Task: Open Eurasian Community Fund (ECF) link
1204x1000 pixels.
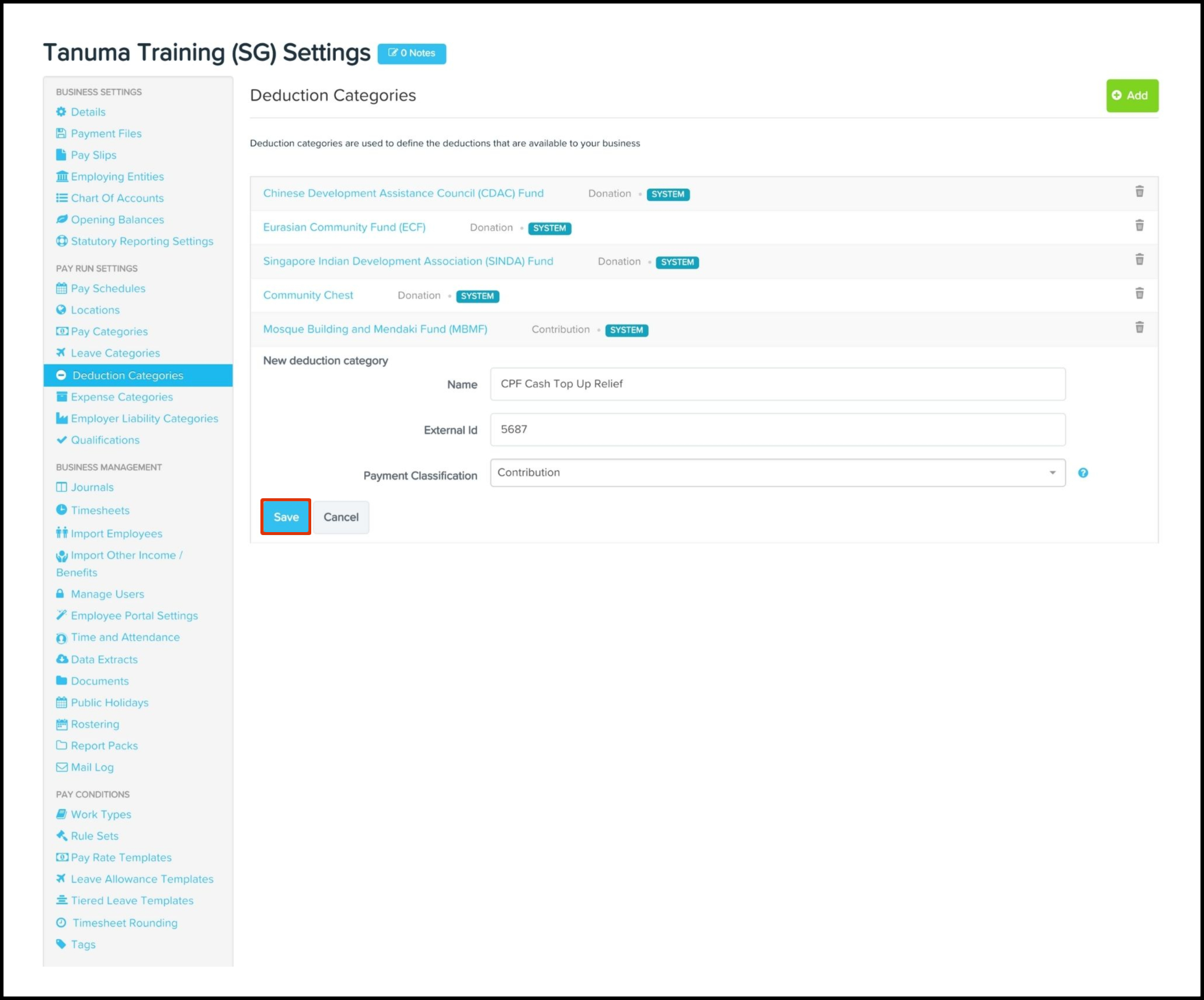Action: 344,227
